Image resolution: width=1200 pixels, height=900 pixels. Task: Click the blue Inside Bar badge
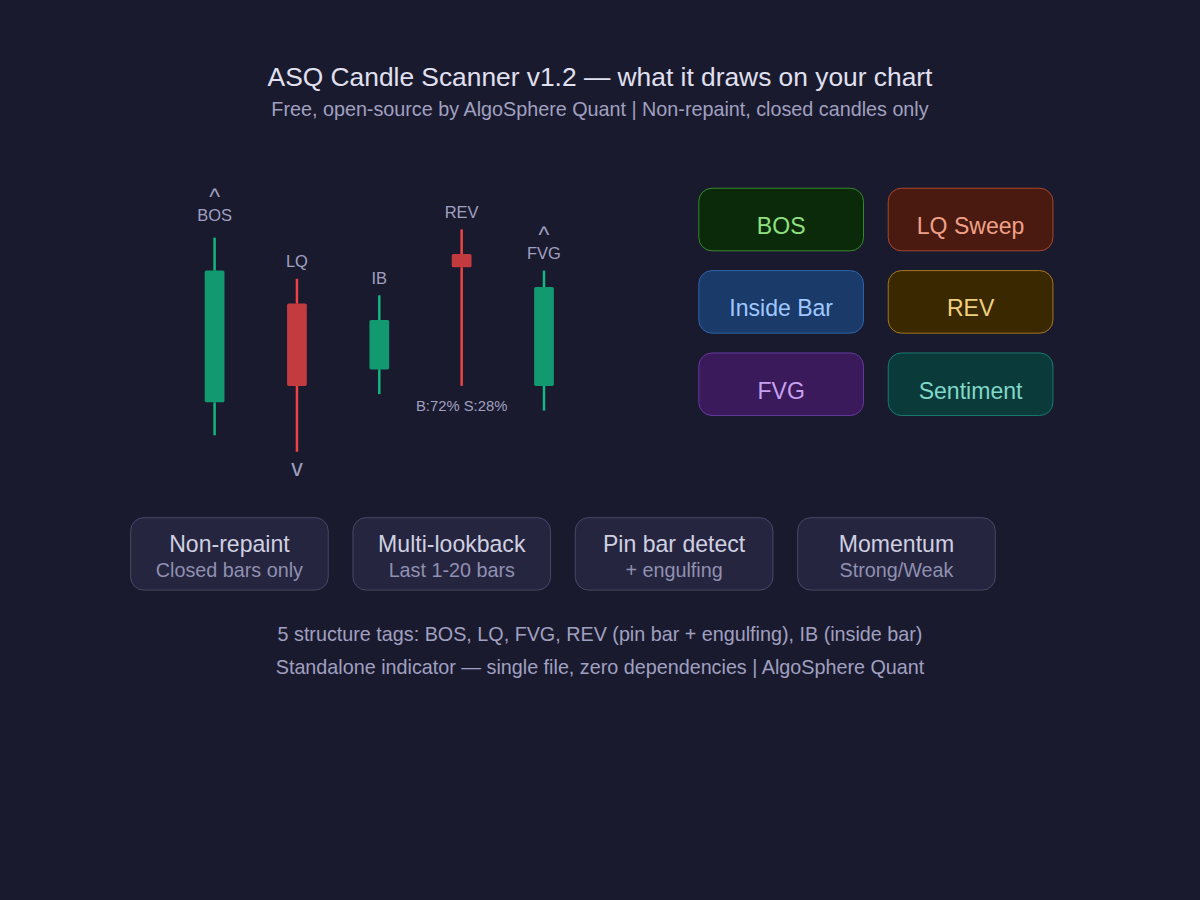[x=780, y=302]
